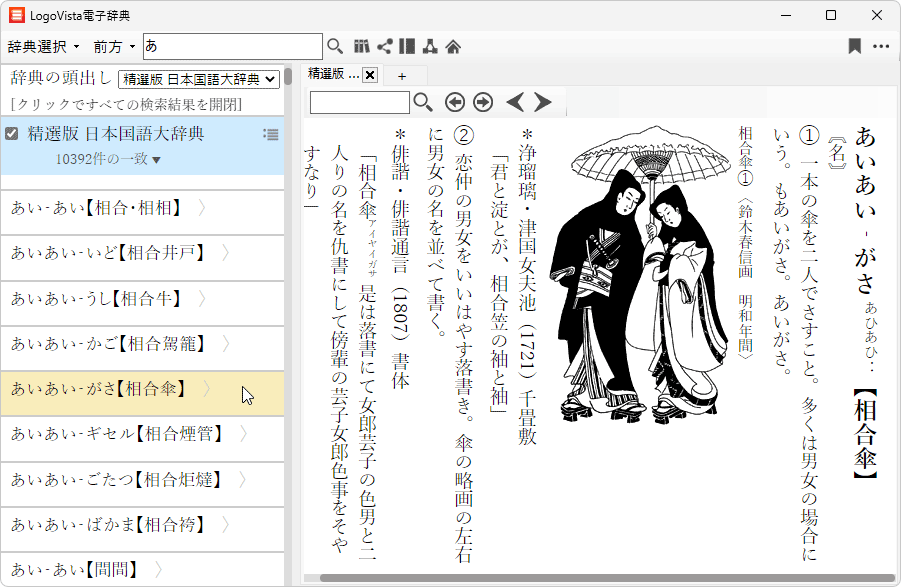Open the 辞典選択 dropdown menu
Screen dimensions: 901x587
[44, 46]
